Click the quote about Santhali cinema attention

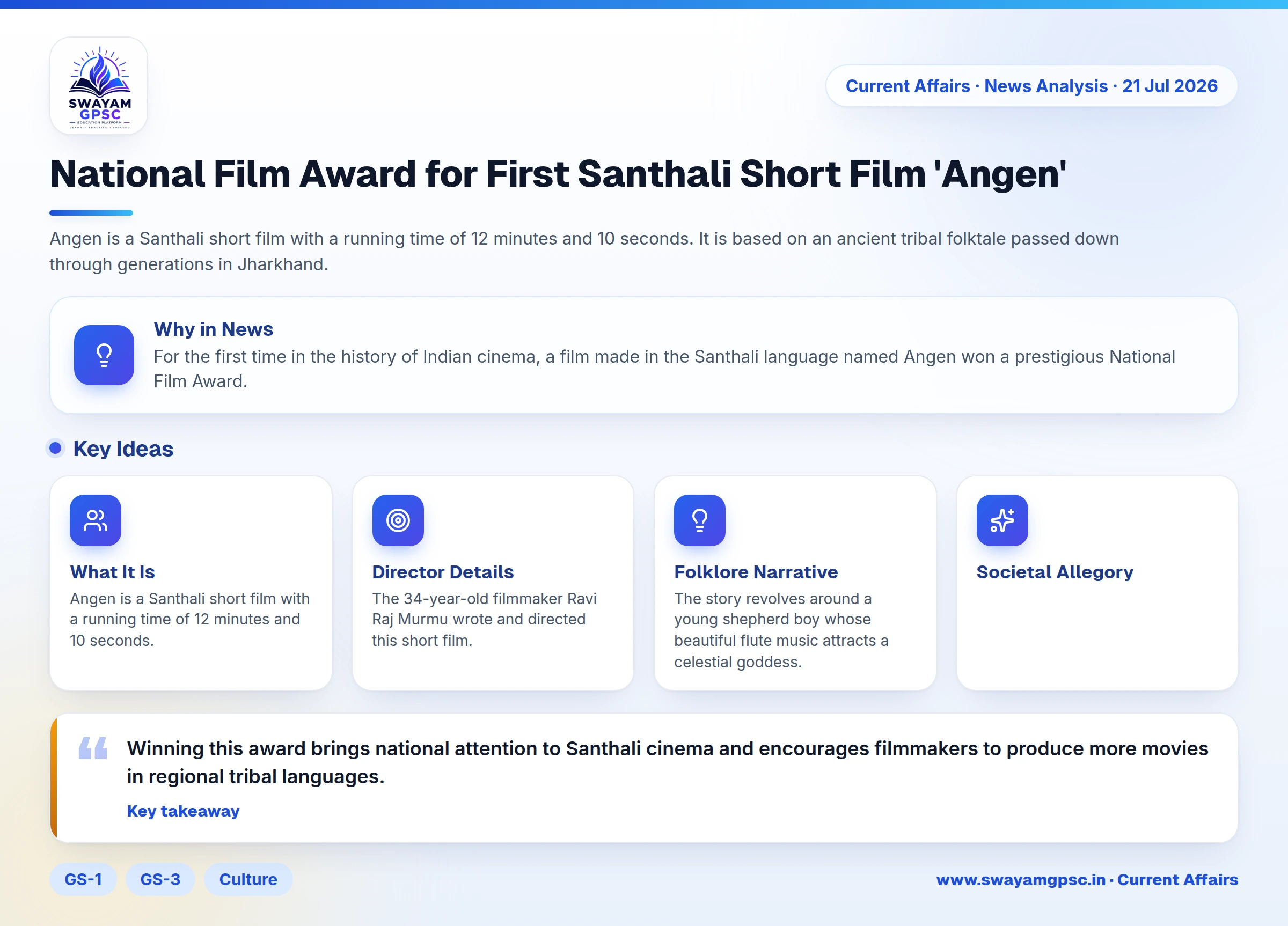point(667,762)
